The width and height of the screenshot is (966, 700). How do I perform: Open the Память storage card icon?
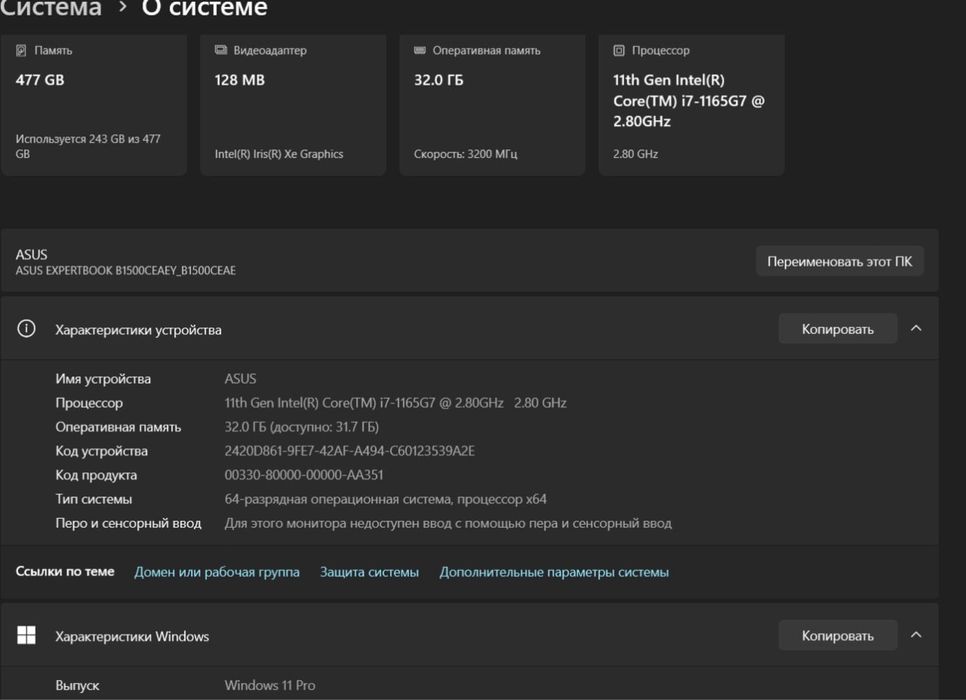pos(21,51)
